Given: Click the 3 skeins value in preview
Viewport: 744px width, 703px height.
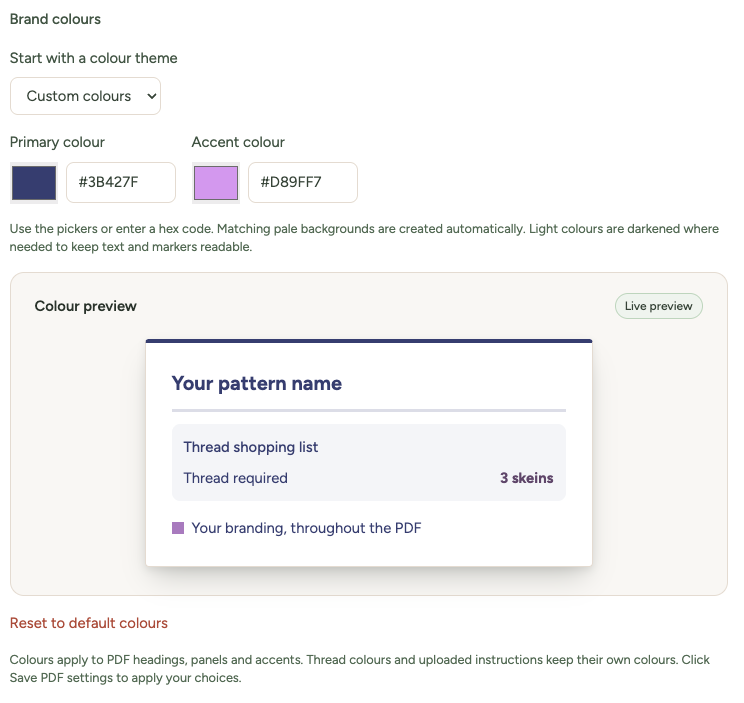Looking at the screenshot, I should tap(527, 478).
